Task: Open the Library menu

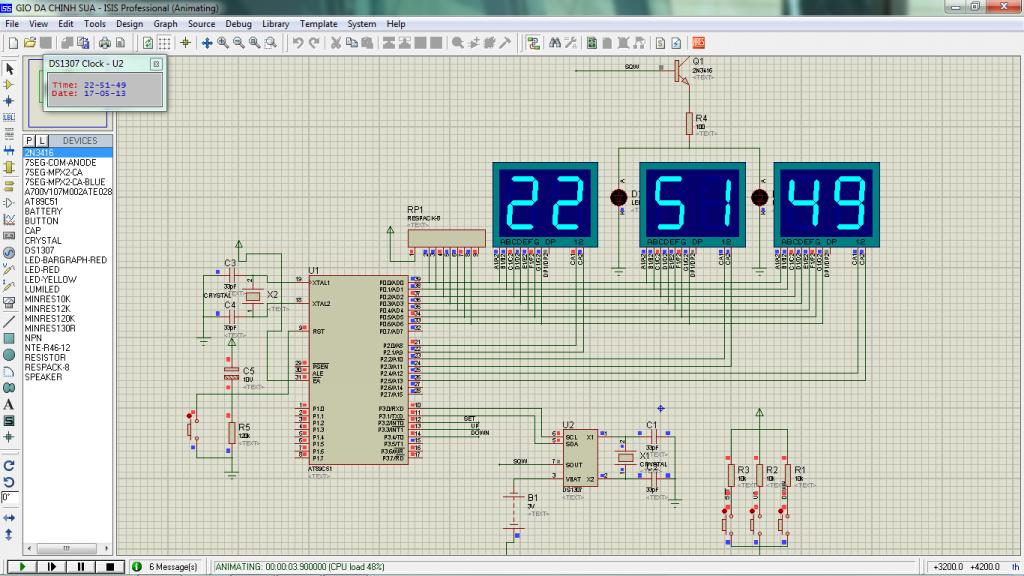Action: [x=276, y=23]
